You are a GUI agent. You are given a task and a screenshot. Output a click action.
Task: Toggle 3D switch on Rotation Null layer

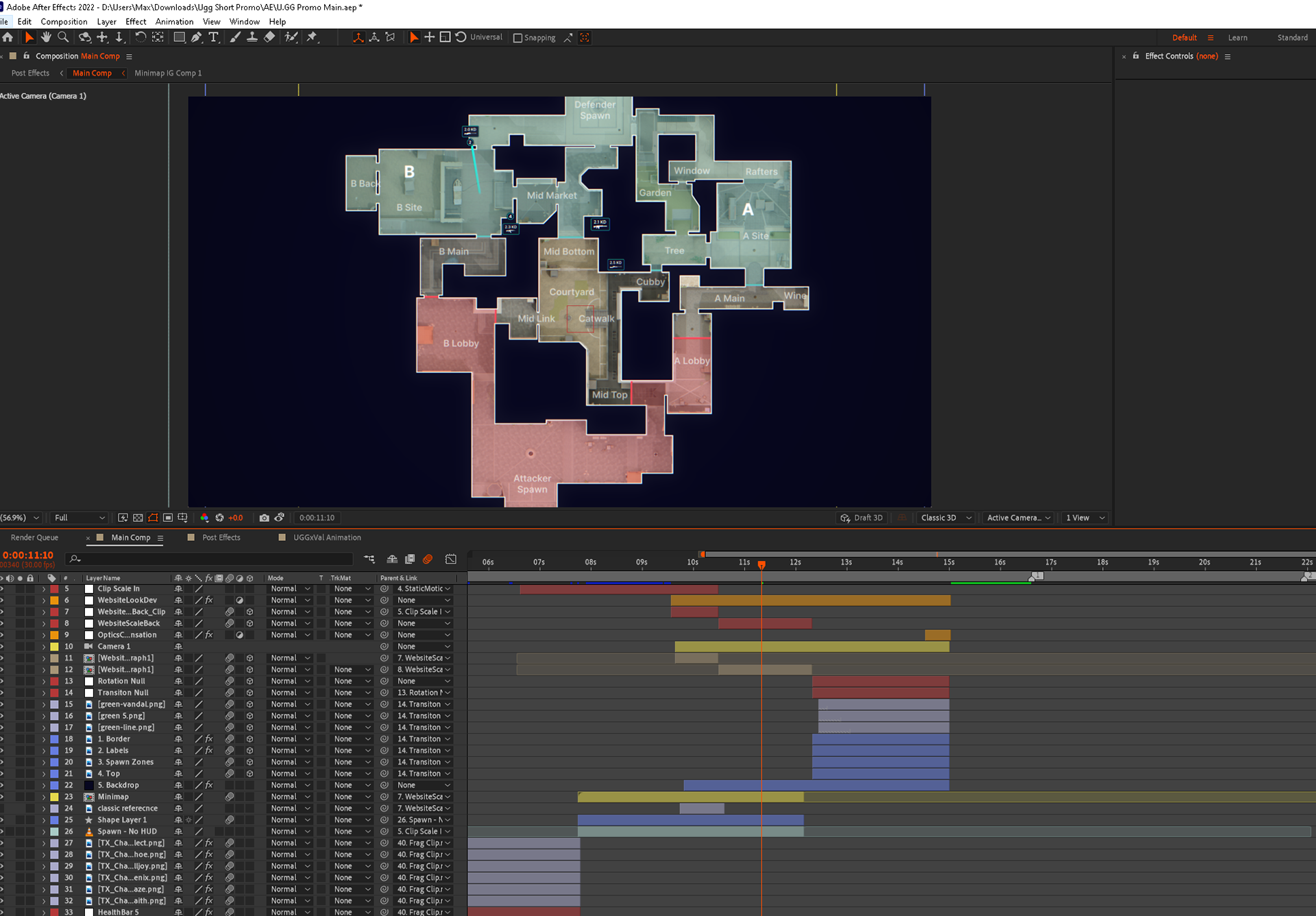point(250,682)
